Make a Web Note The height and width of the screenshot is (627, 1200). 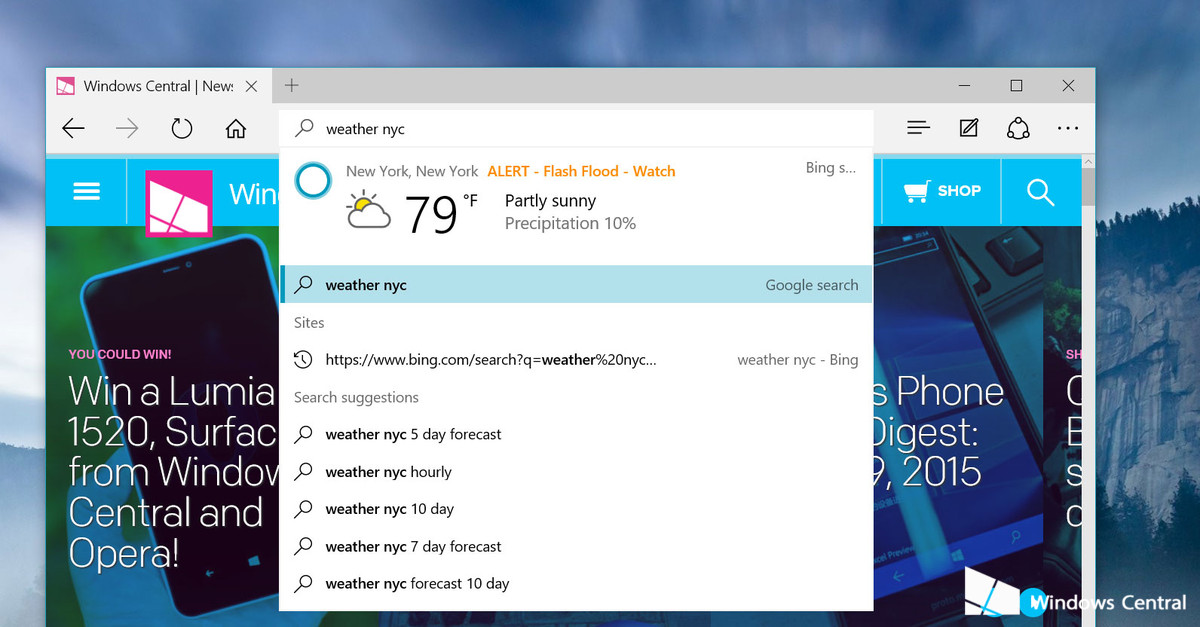[x=968, y=128]
